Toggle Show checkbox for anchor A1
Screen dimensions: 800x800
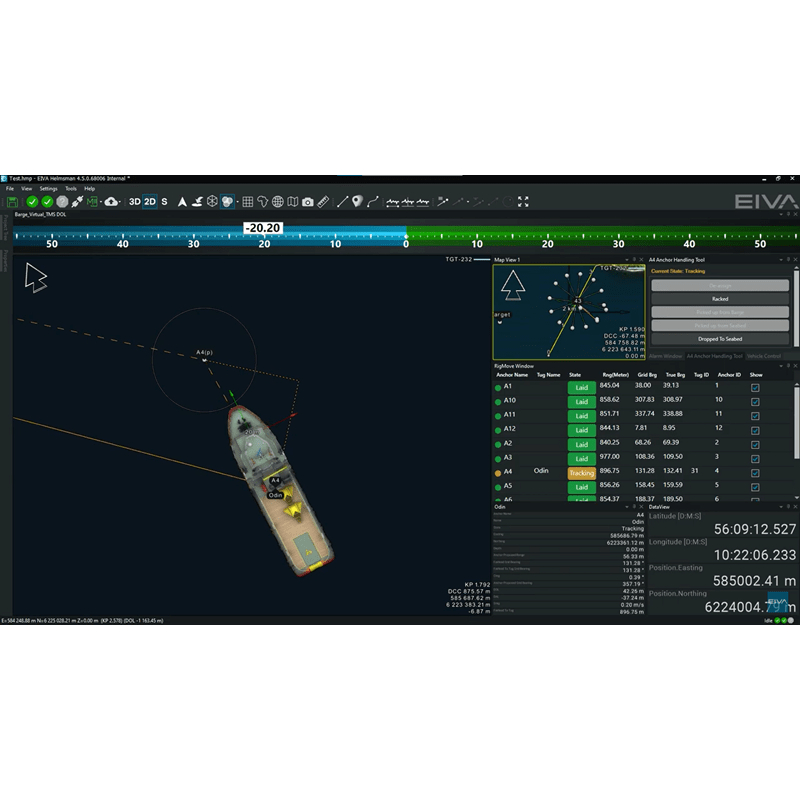pyautogui.click(x=755, y=388)
